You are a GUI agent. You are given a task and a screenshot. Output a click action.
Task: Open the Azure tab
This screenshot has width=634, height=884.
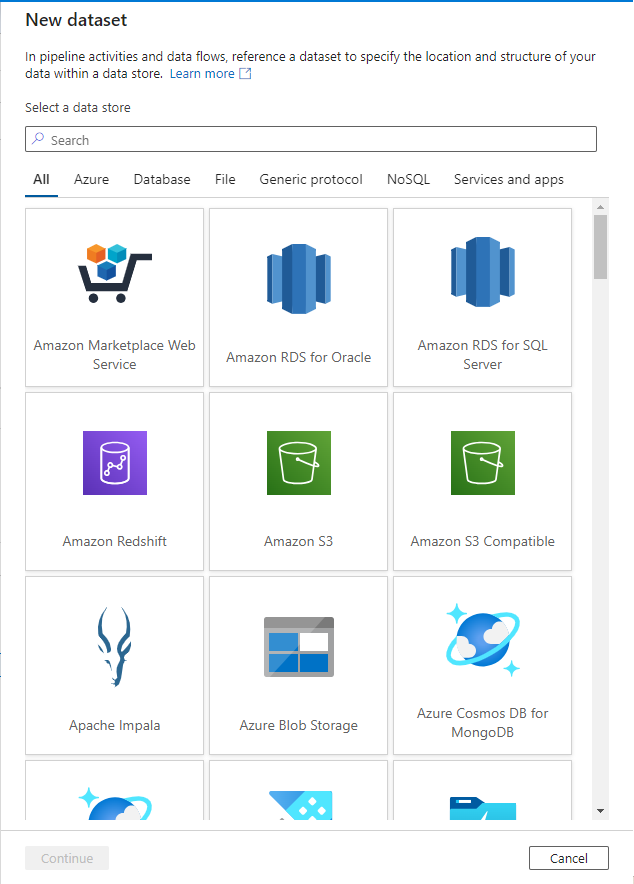coord(91,179)
